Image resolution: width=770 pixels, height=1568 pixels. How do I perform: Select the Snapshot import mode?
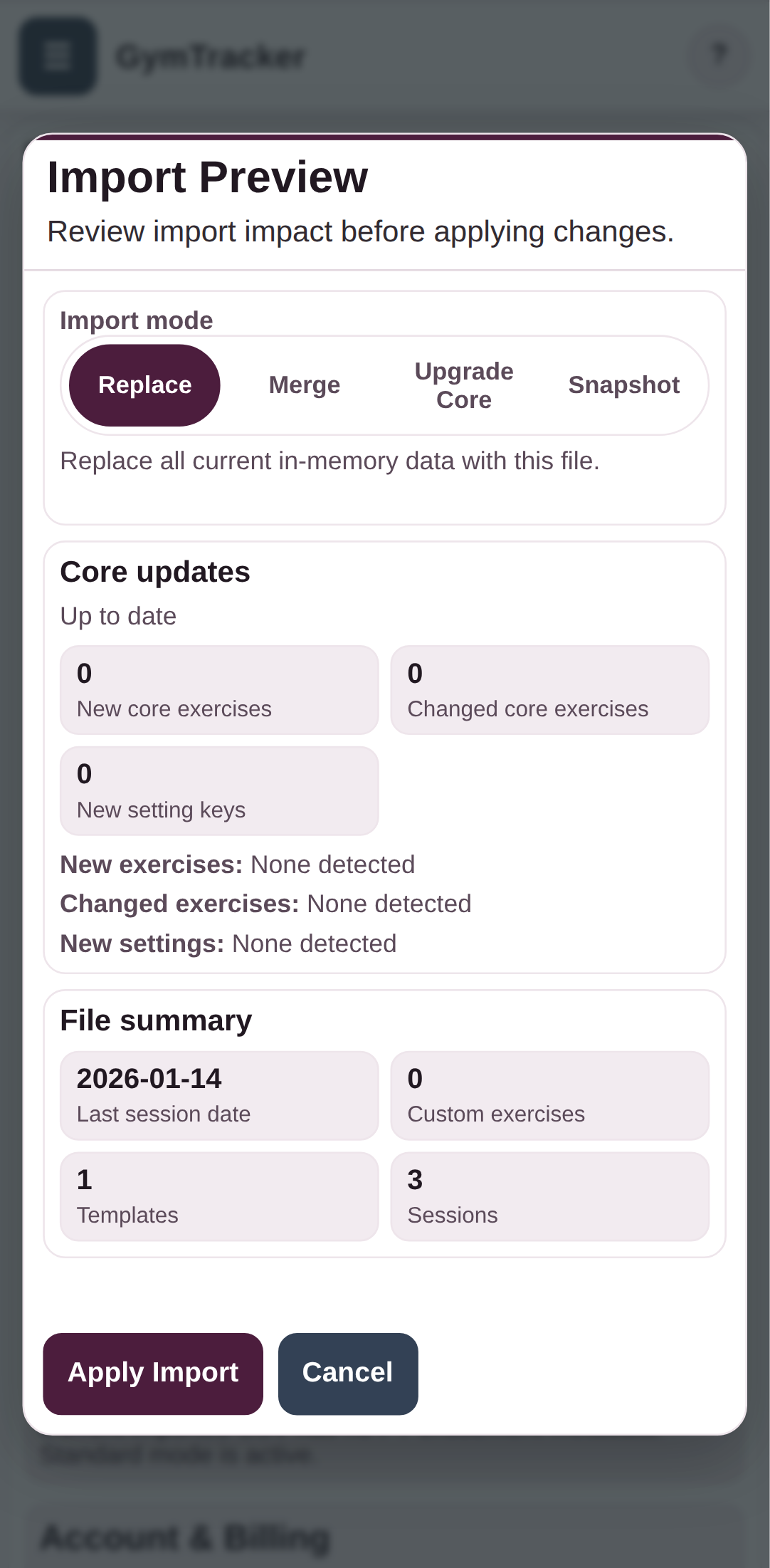coord(624,385)
